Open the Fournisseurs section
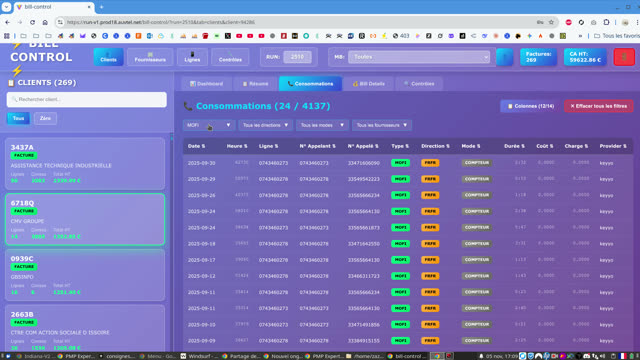 click(x=150, y=57)
